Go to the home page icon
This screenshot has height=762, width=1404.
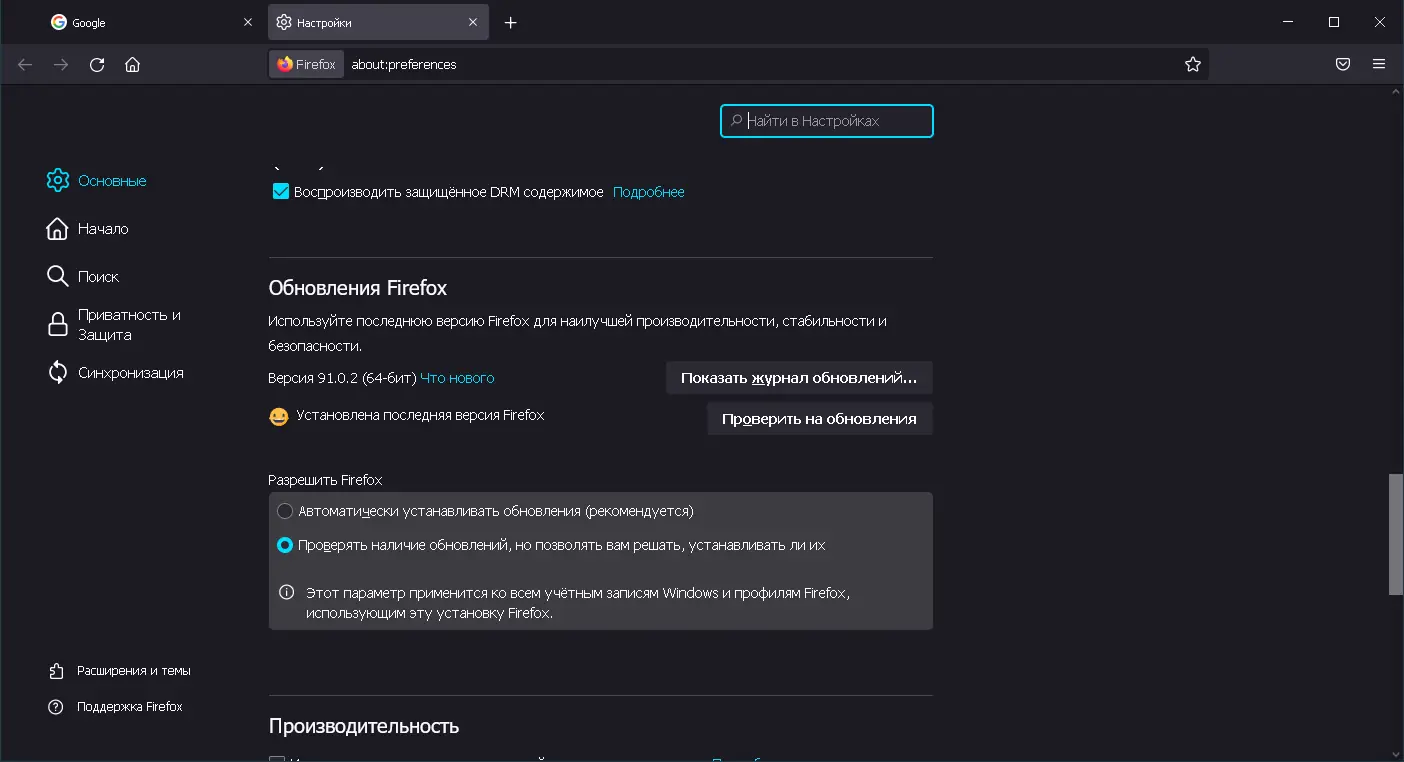[132, 65]
